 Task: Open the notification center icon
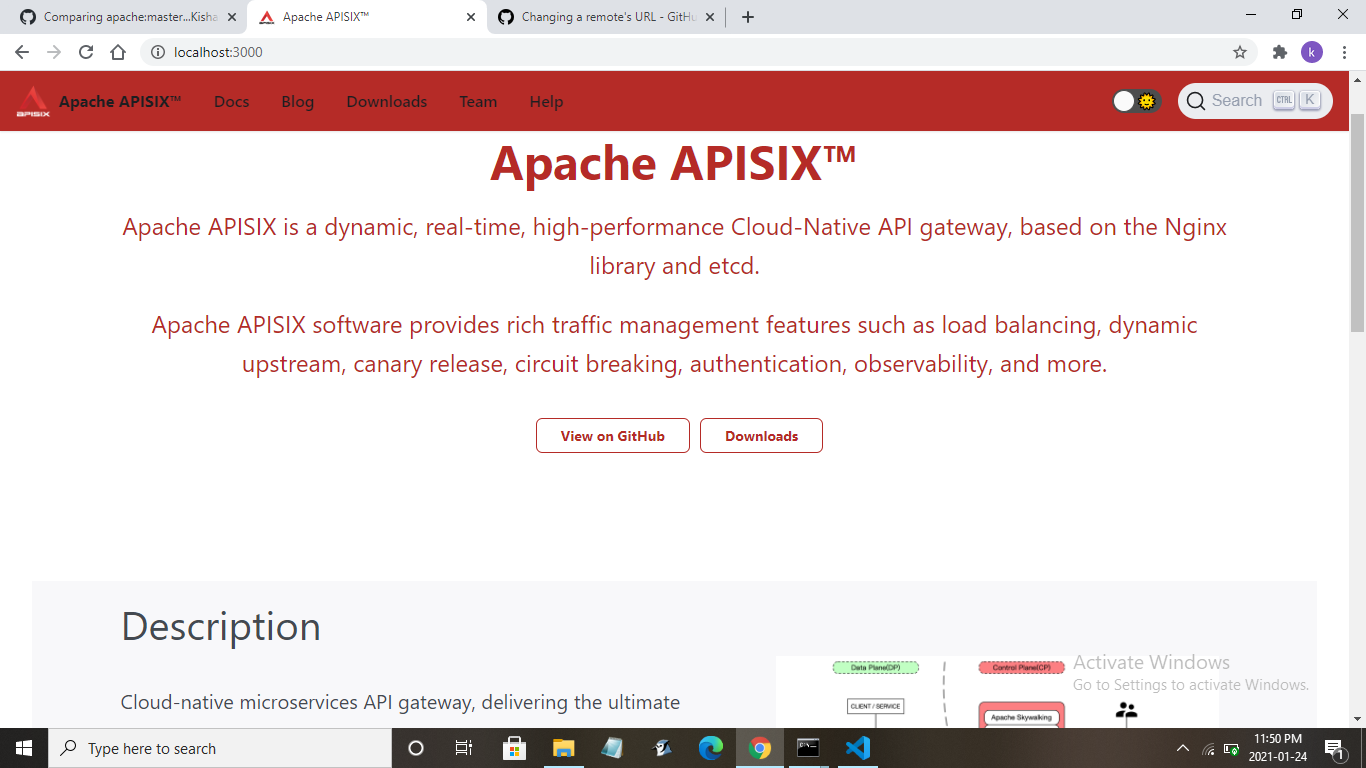click(x=1334, y=748)
